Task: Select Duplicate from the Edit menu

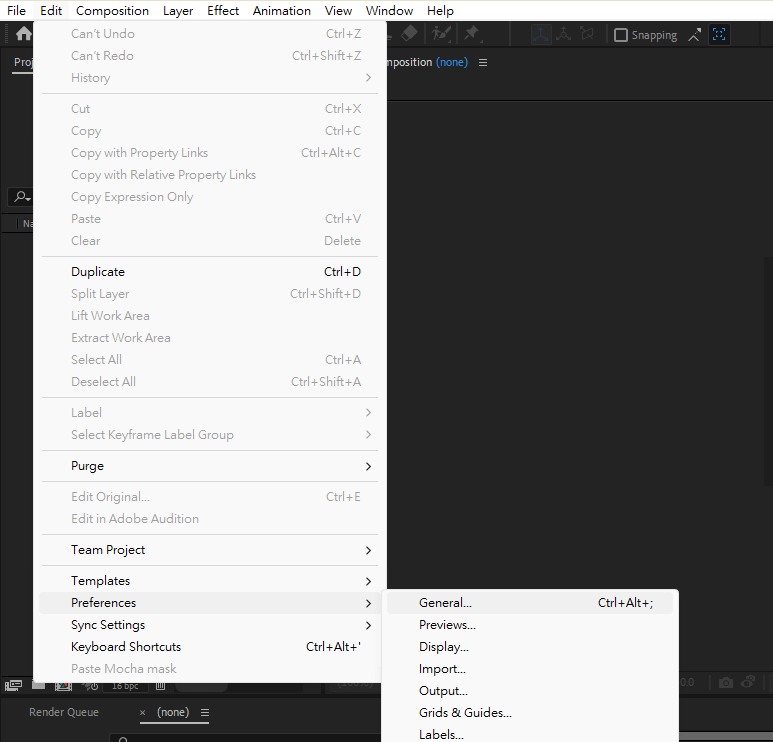Action: (98, 272)
